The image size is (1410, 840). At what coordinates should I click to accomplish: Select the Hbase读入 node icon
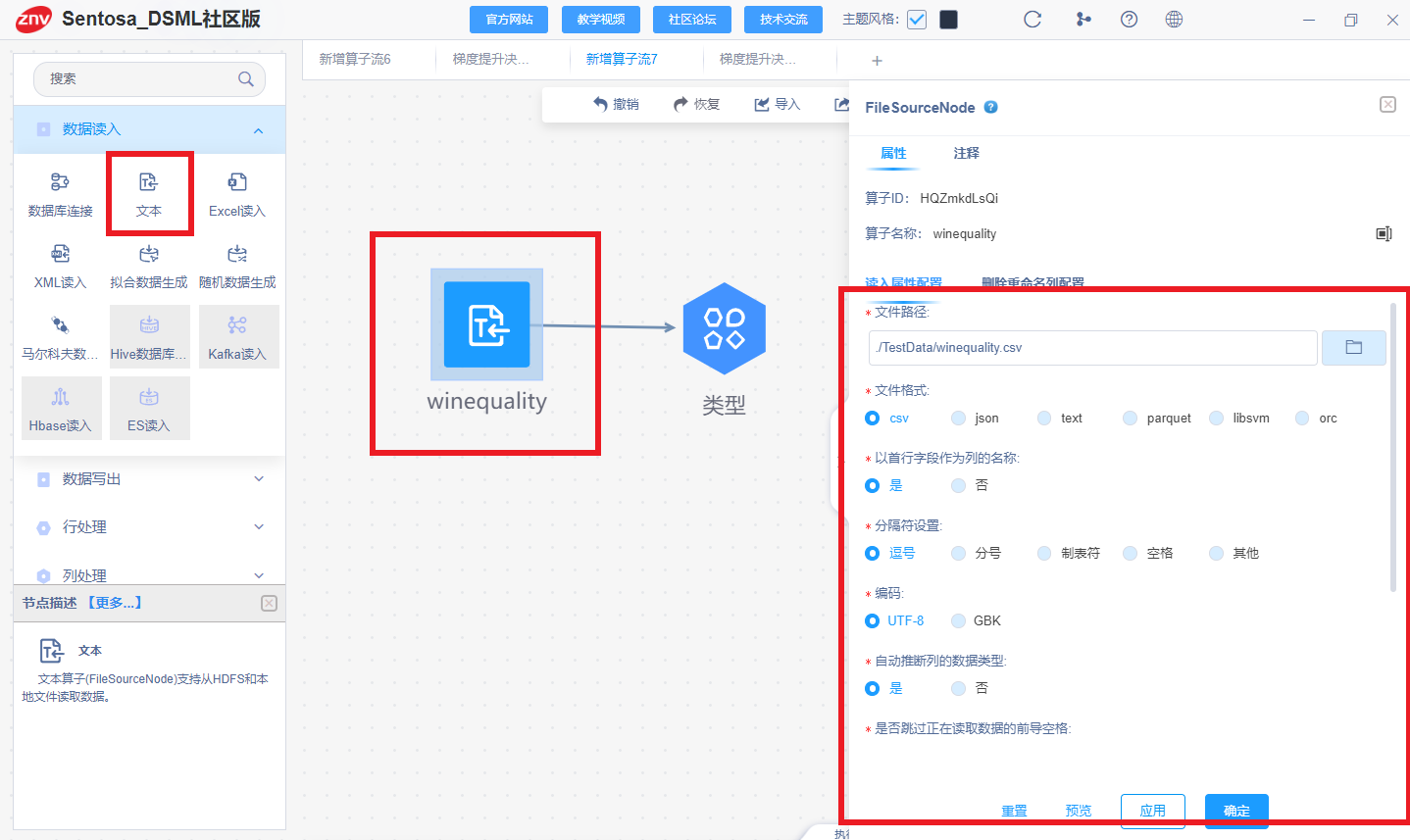coord(60,397)
